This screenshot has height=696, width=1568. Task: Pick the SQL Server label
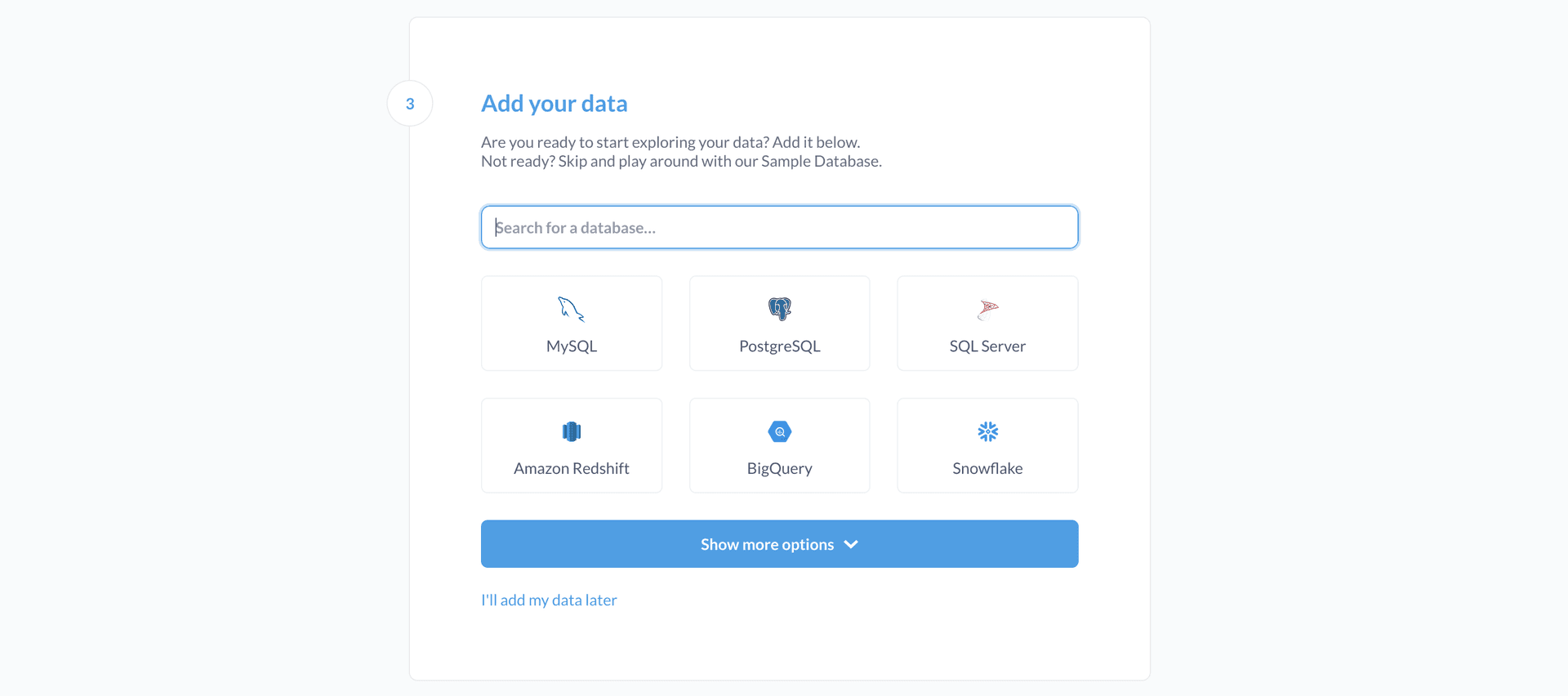tap(987, 346)
